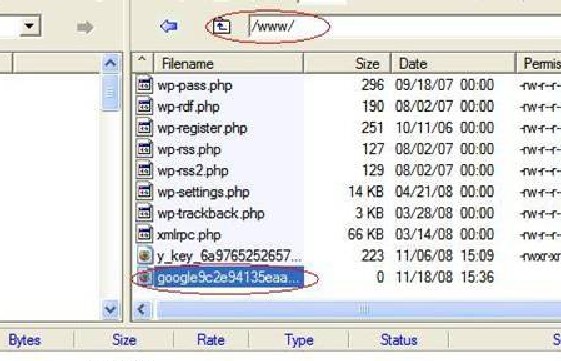The height and width of the screenshot is (361, 561).
Task: Click the Rate queue column header
Action: click(x=211, y=340)
